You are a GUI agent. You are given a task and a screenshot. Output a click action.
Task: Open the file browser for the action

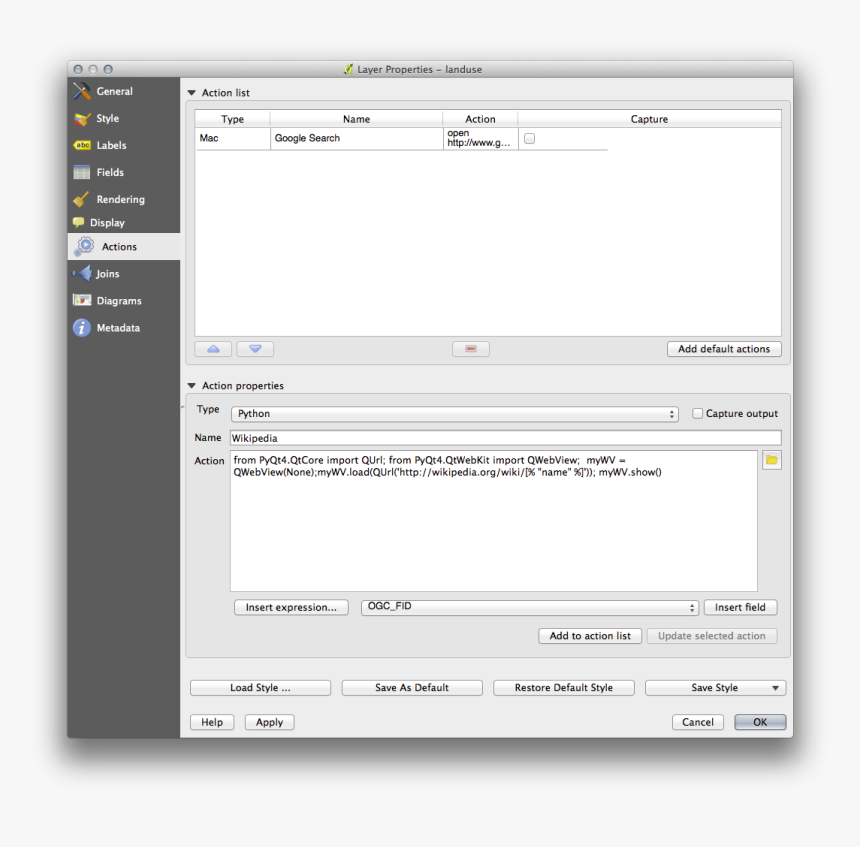tap(770, 459)
